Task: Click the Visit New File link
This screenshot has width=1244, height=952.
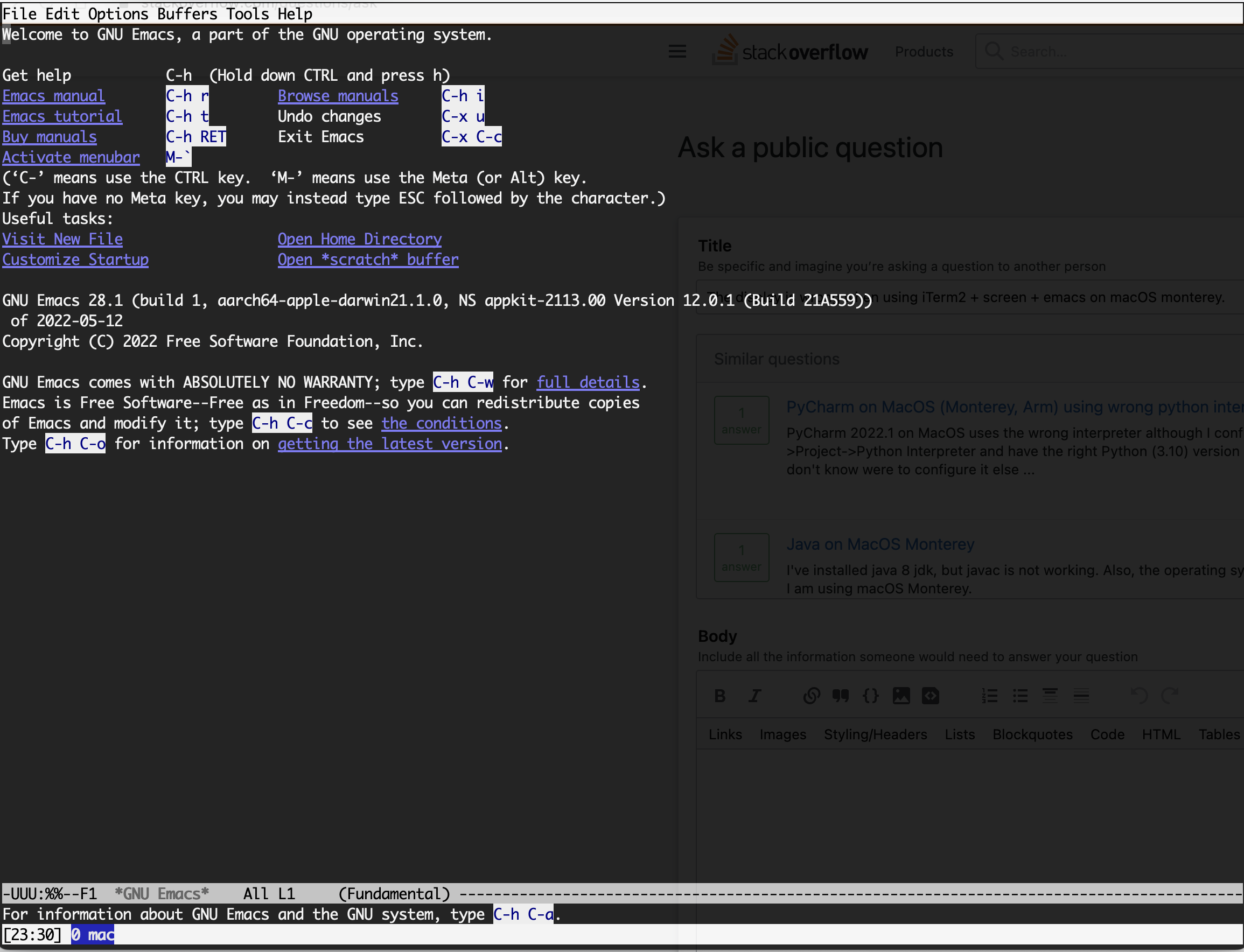Action: click(x=62, y=239)
